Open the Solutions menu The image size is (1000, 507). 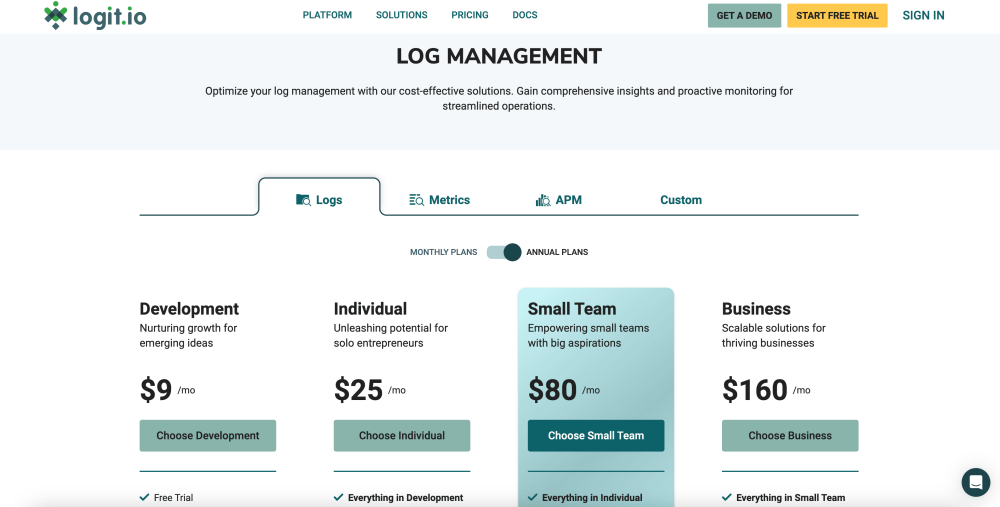point(402,15)
